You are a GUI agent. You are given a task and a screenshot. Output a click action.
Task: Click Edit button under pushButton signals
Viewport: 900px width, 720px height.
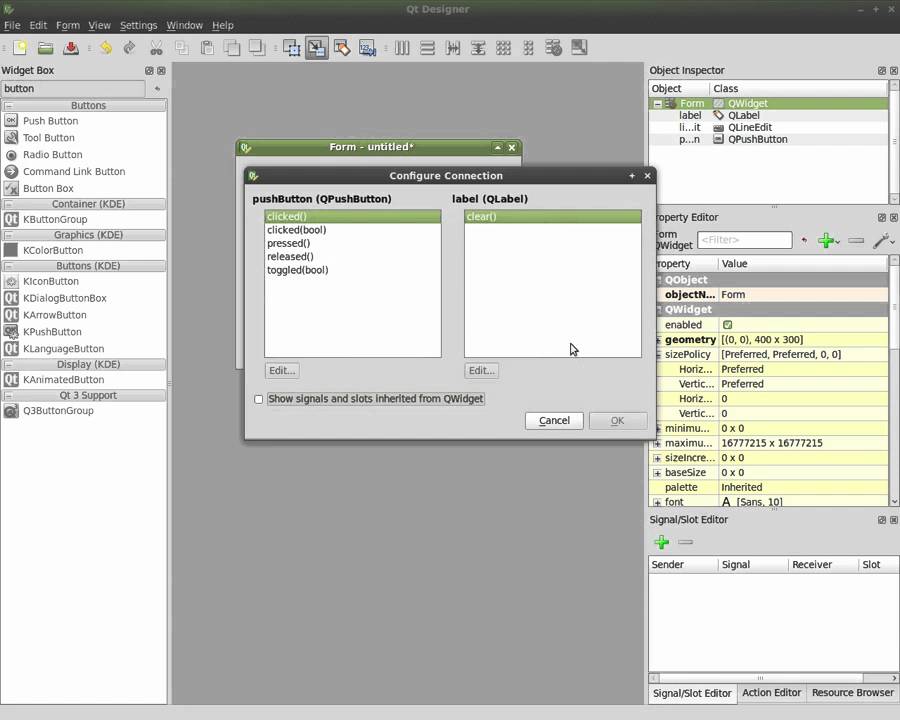(282, 371)
